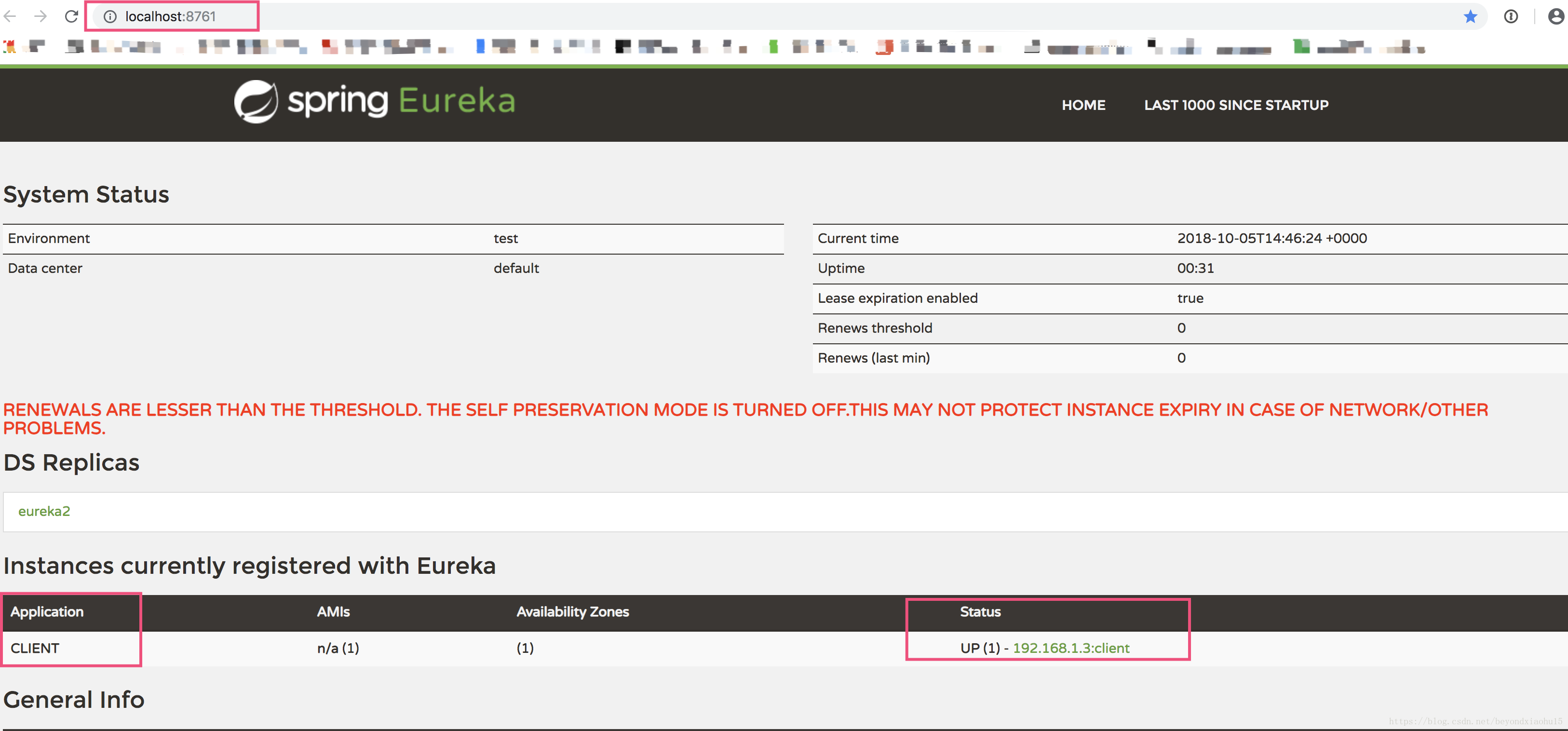This screenshot has width=1568, height=731.
Task: Click the 'Environment' row label
Action: [x=49, y=239]
